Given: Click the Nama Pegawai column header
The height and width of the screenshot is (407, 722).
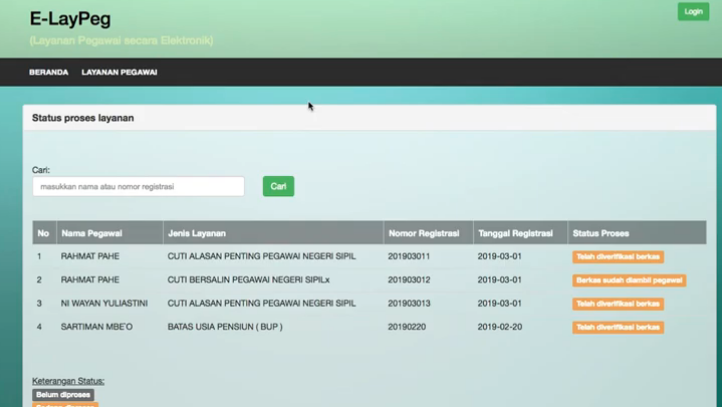Looking at the screenshot, I should click(92, 233).
